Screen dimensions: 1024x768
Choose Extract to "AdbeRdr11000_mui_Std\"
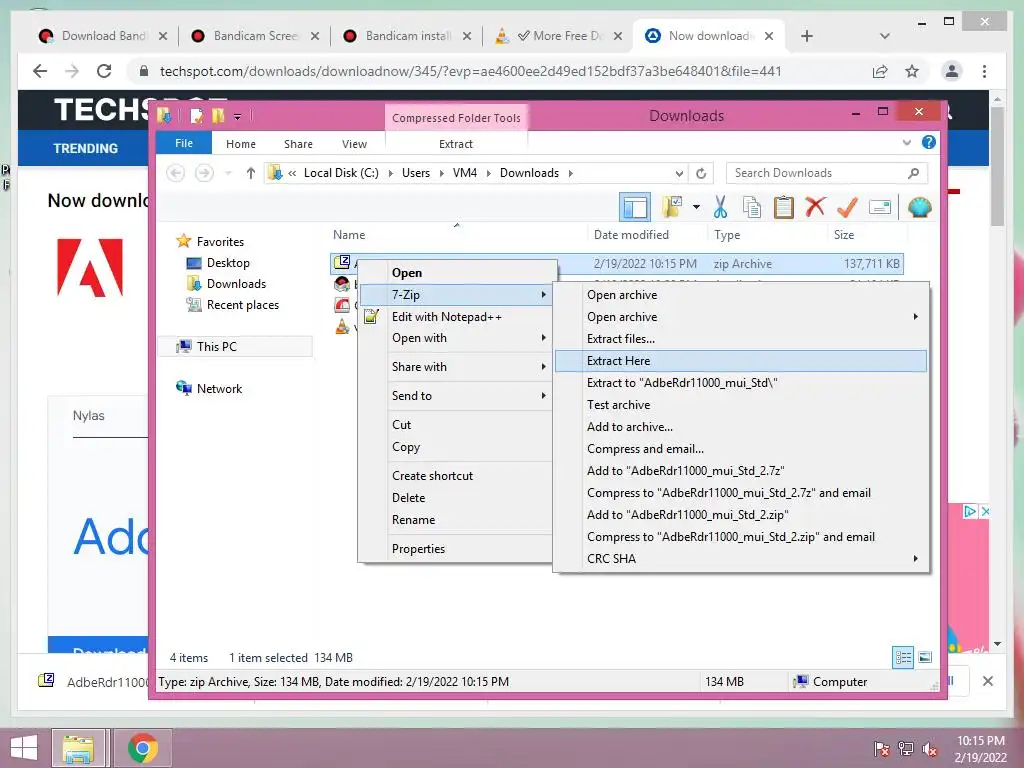tap(741, 383)
